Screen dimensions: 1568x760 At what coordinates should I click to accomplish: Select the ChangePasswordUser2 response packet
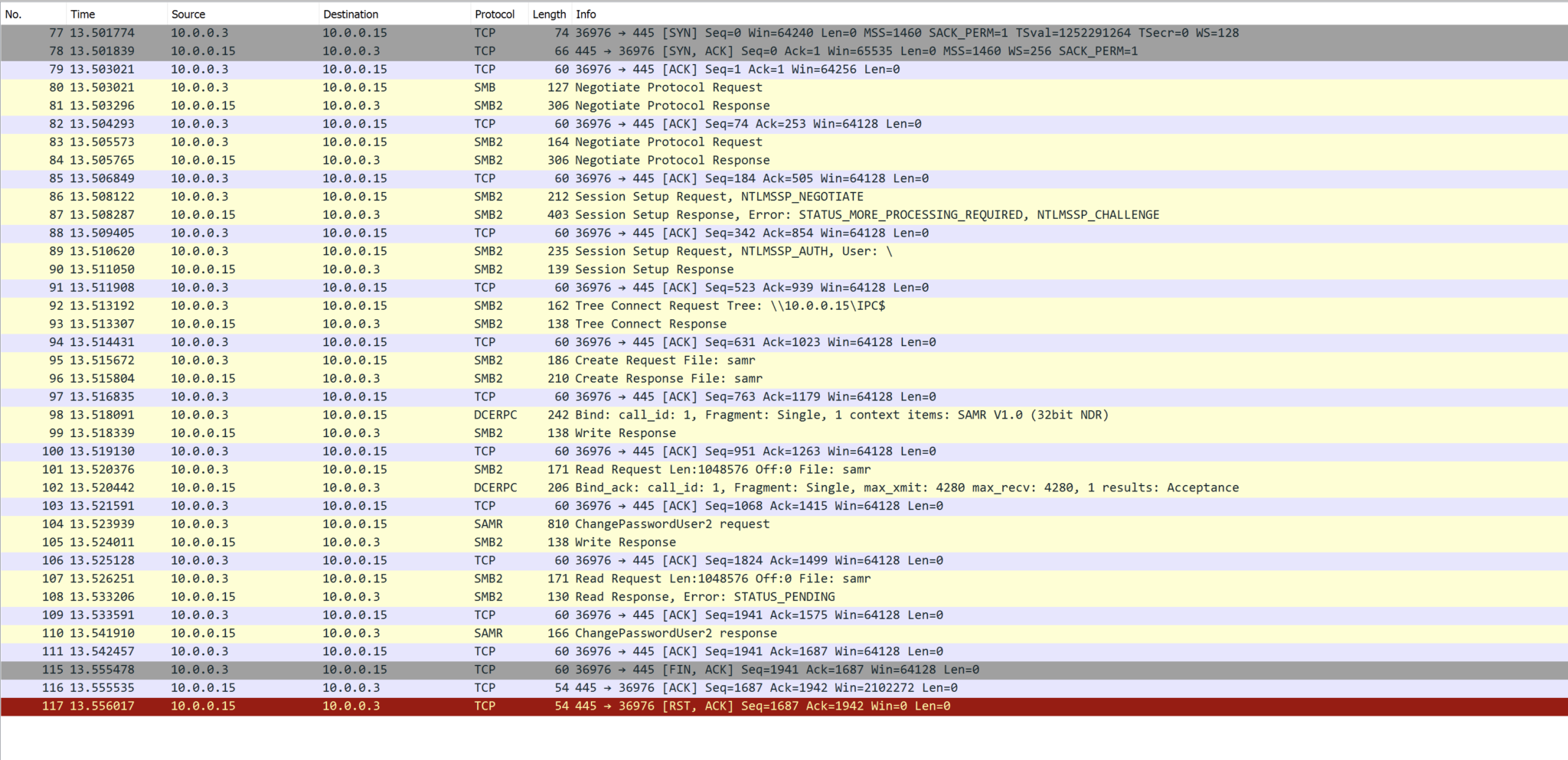coord(459,633)
